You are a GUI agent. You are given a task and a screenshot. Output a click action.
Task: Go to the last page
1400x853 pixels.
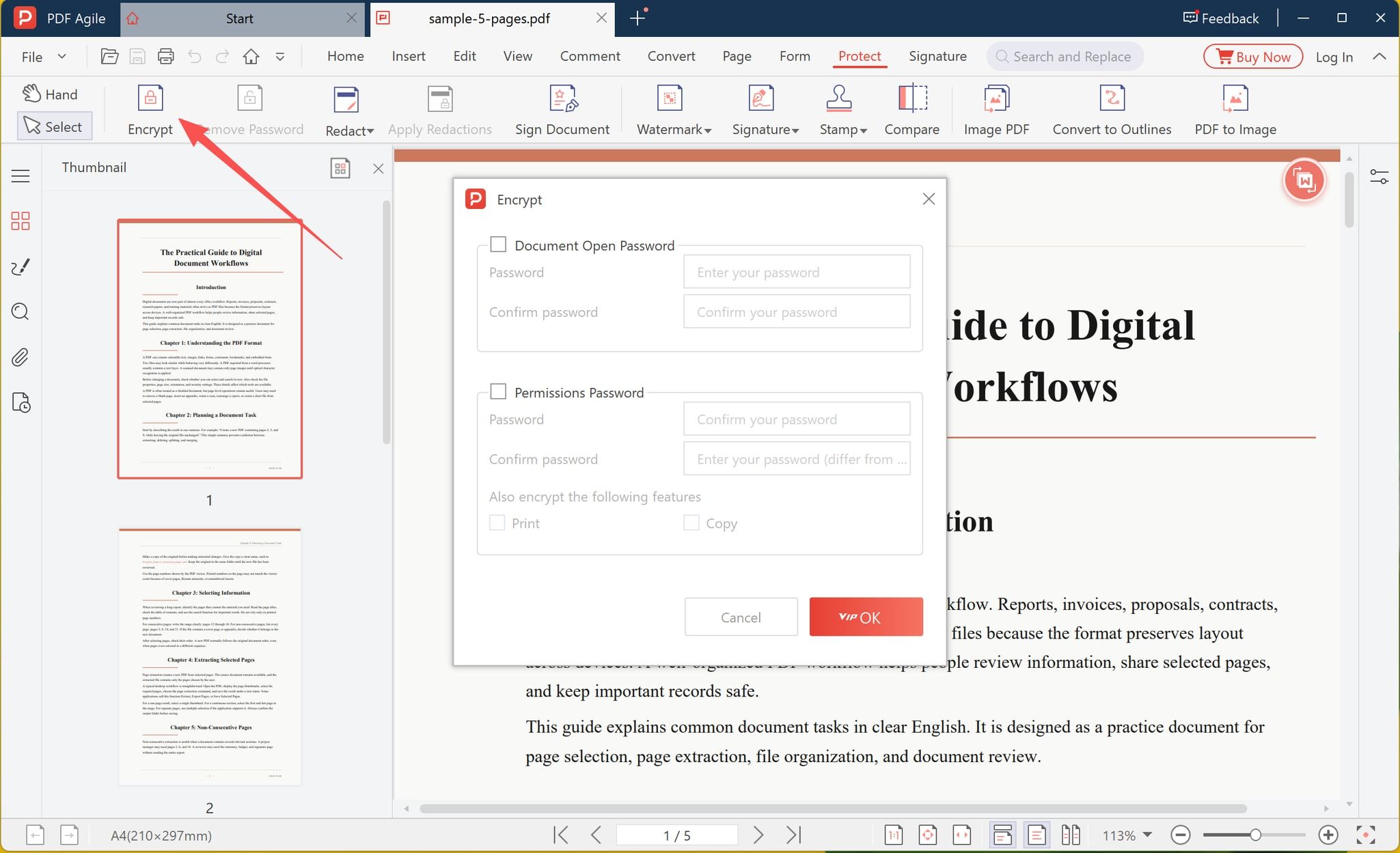(793, 835)
